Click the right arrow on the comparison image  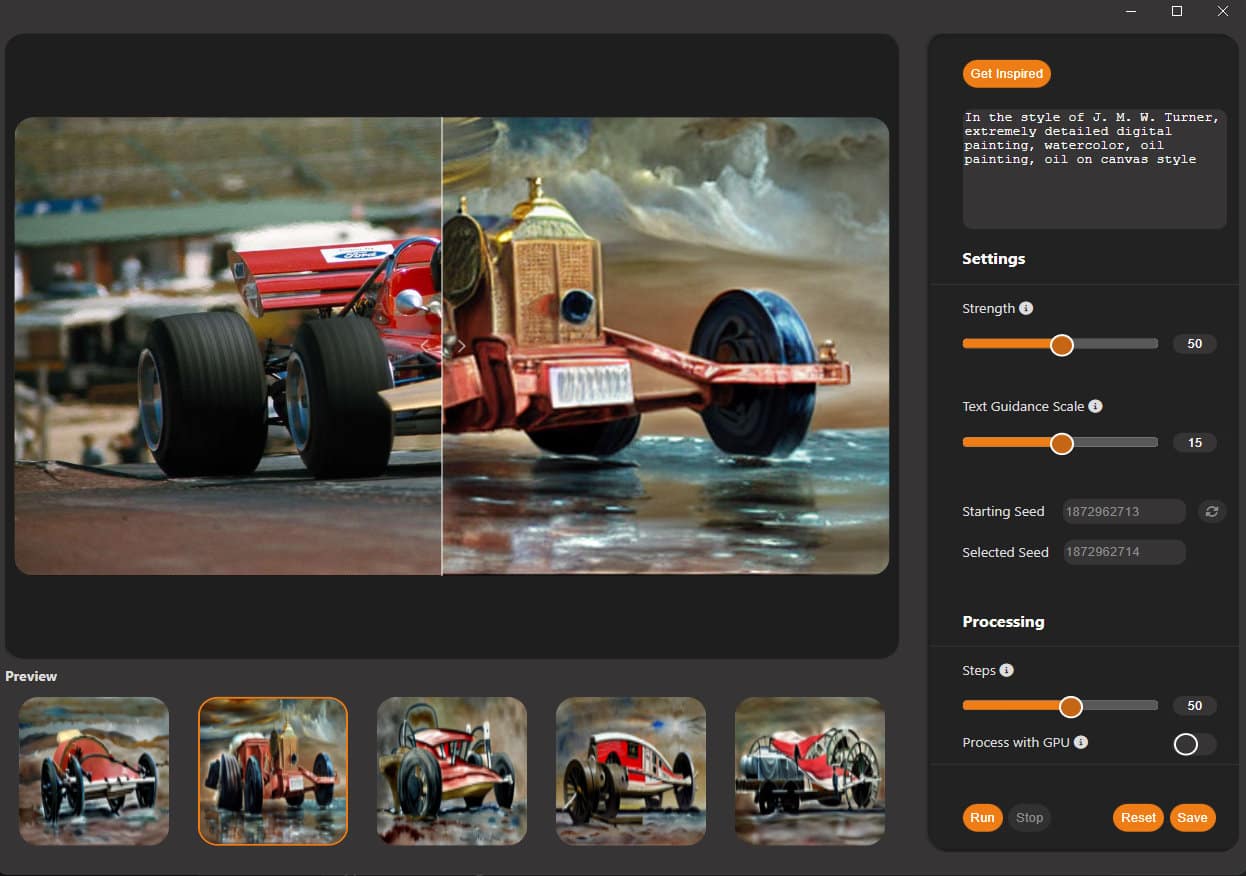[461, 346]
